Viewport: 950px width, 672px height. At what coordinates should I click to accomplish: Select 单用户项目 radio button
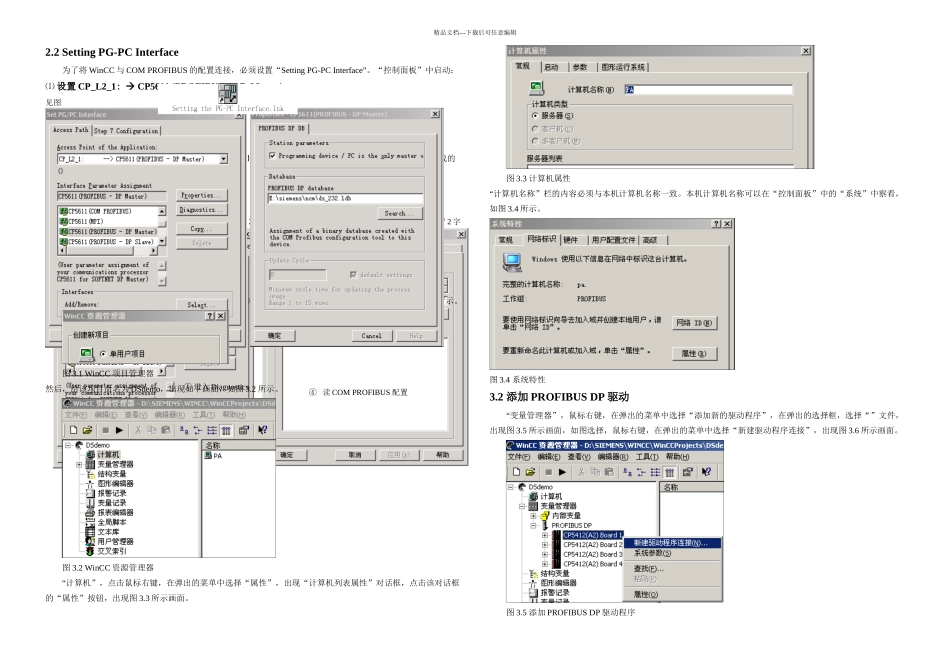coord(103,354)
